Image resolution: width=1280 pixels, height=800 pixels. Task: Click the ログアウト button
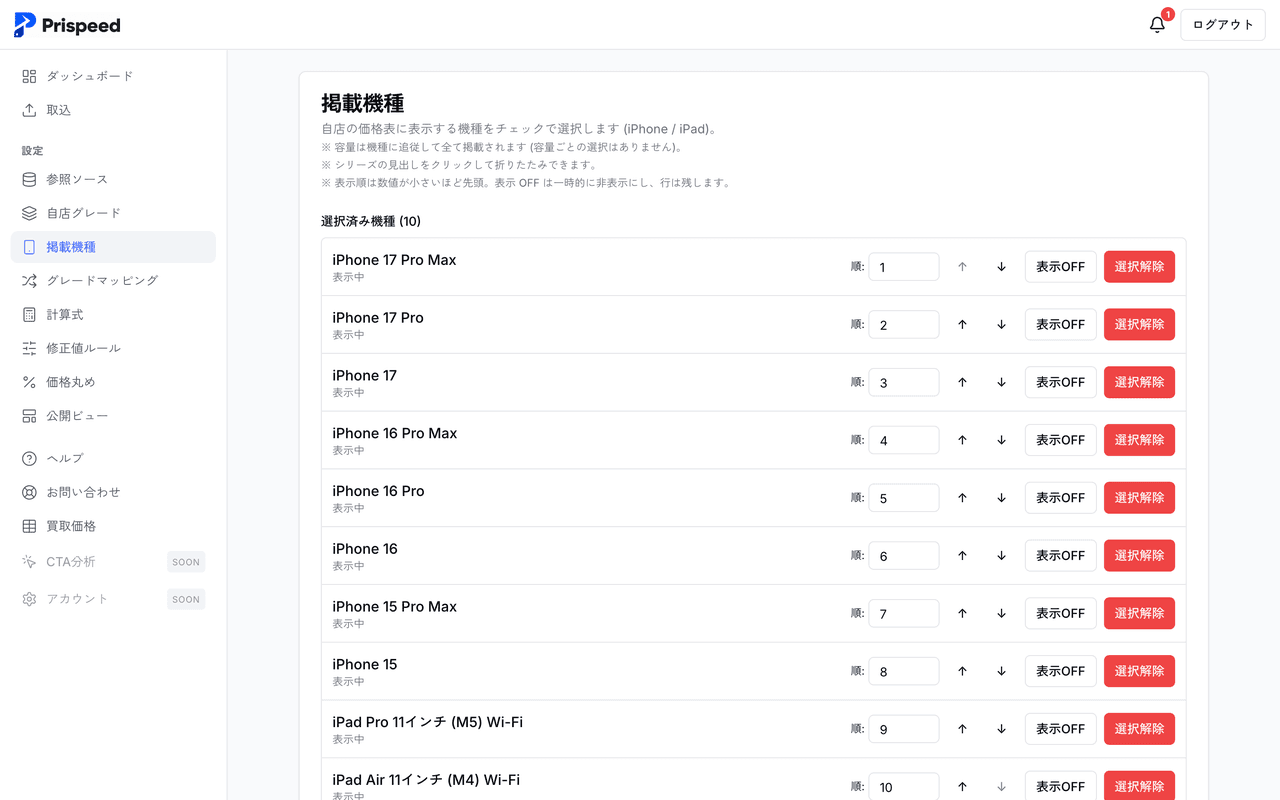pyautogui.click(x=1223, y=25)
